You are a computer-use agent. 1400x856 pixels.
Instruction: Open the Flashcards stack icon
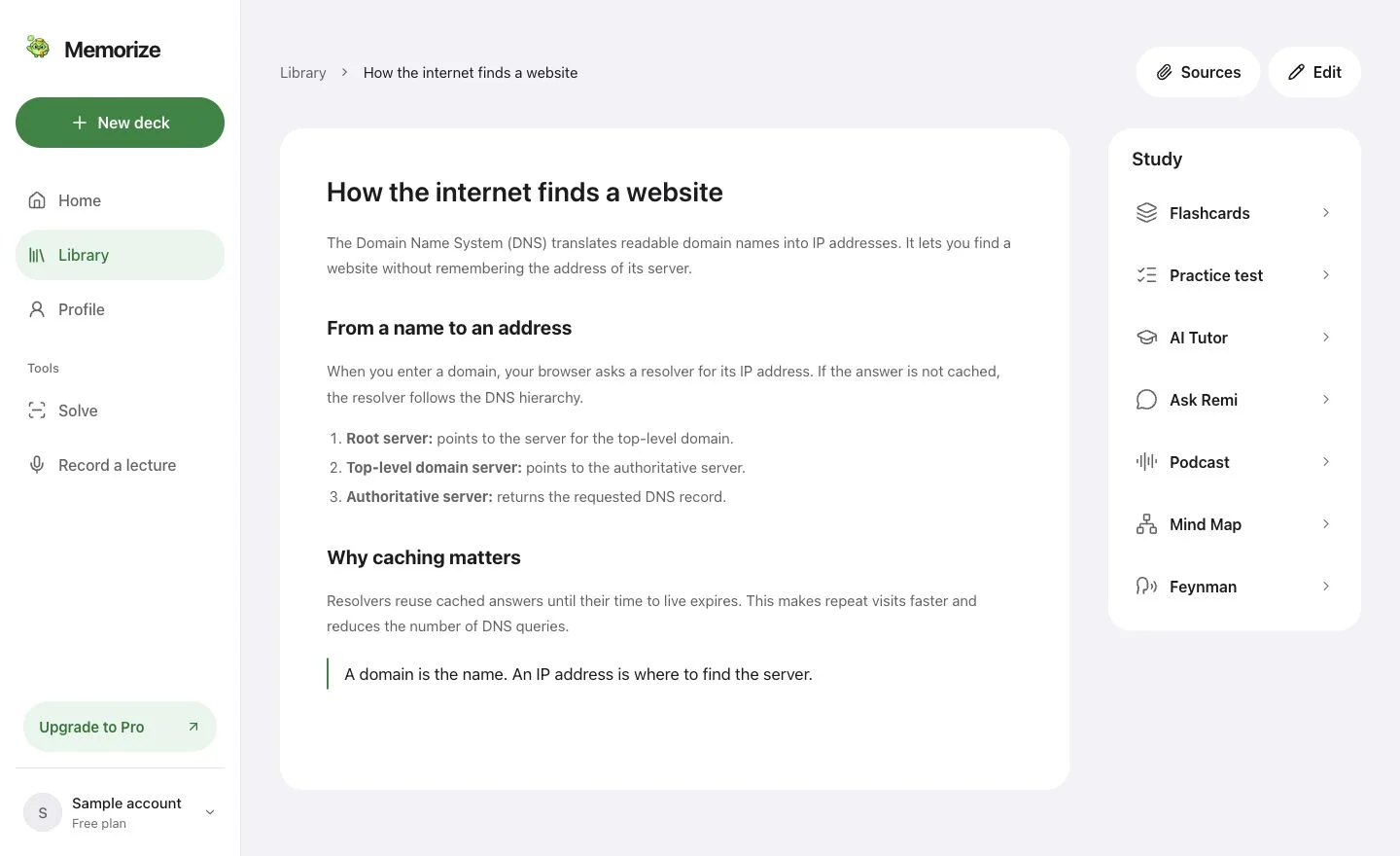coord(1146,213)
